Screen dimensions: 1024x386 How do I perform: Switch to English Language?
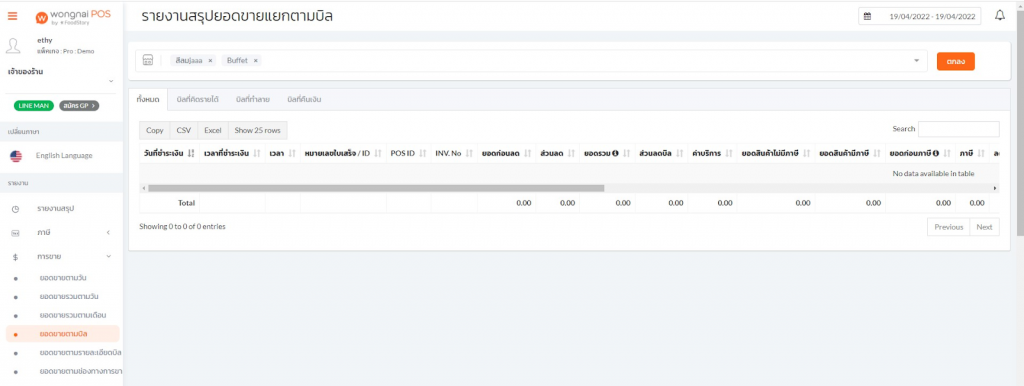pos(64,156)
